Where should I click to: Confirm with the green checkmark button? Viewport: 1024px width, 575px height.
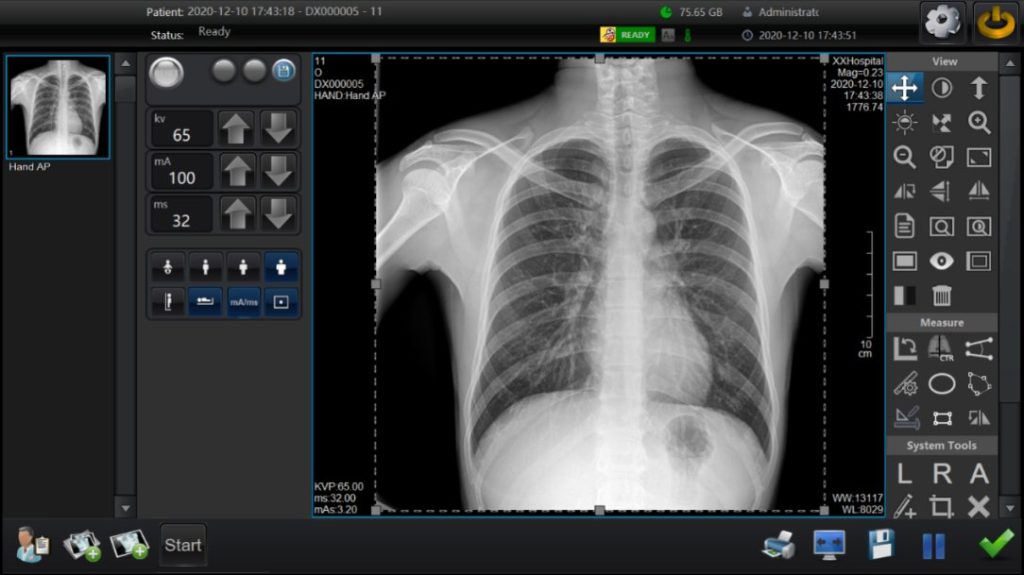[x=996, y=545]
